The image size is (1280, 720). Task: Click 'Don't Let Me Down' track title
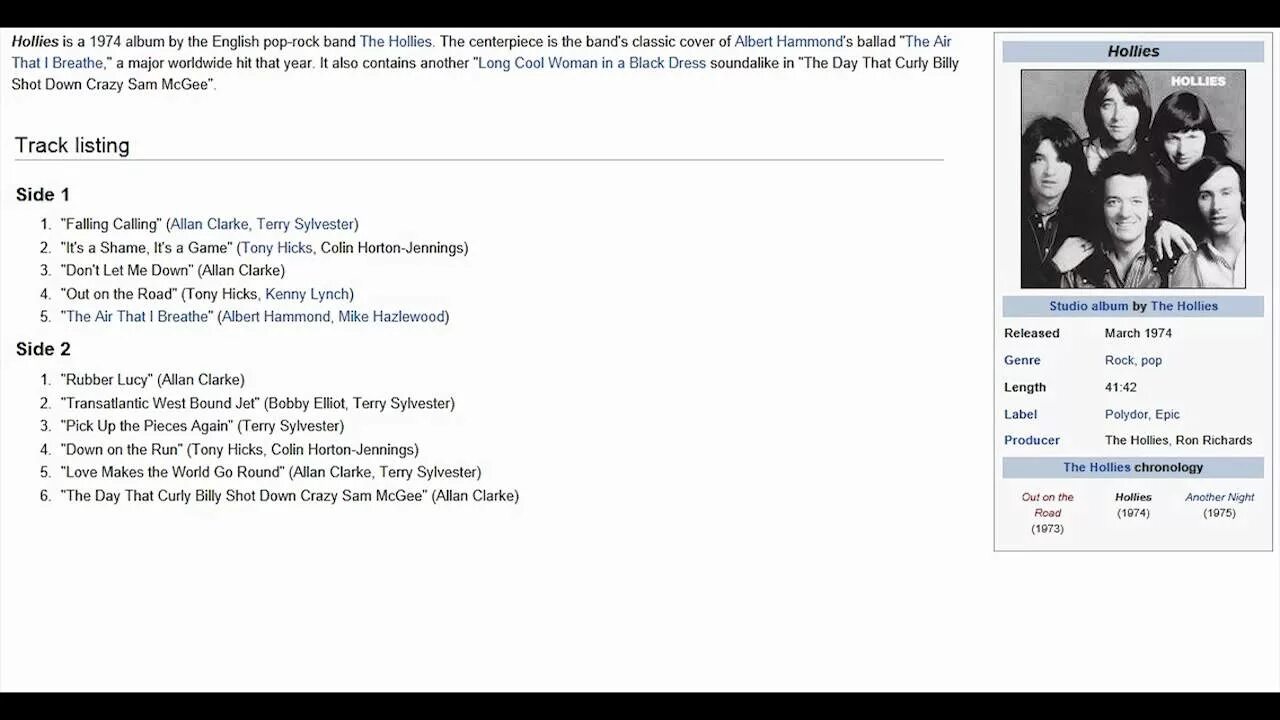click(127, 271)
